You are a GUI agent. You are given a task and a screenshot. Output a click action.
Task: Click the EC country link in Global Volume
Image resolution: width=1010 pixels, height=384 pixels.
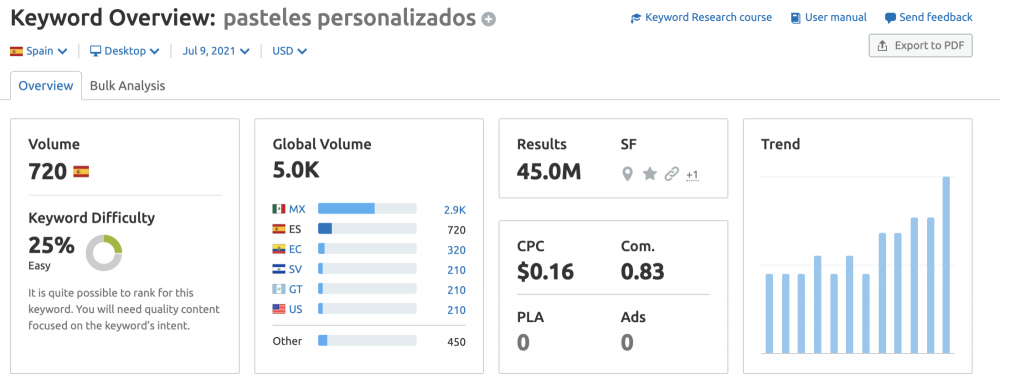[295, 249]
